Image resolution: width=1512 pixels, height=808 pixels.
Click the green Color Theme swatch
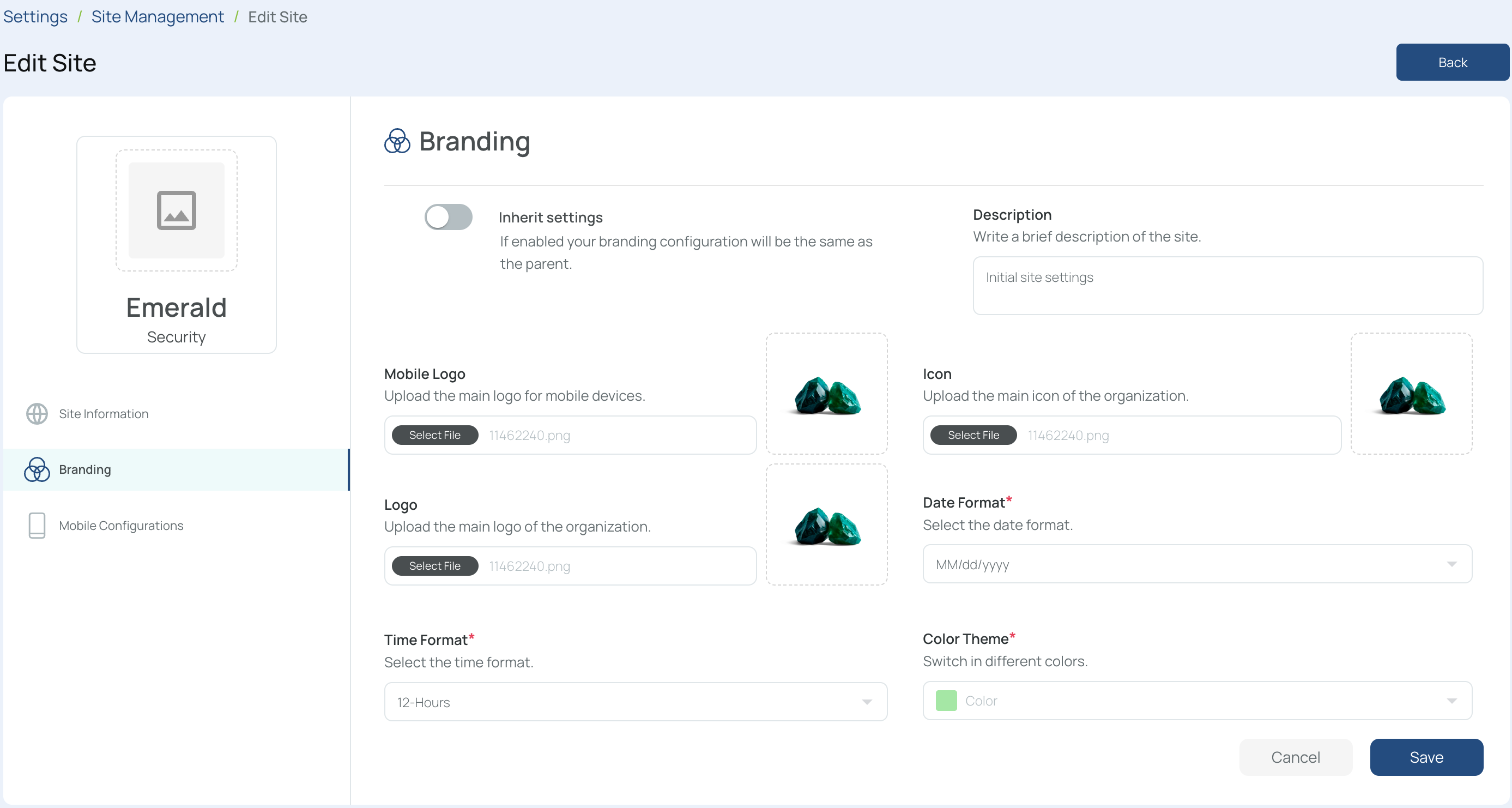(x=946, y=701)
